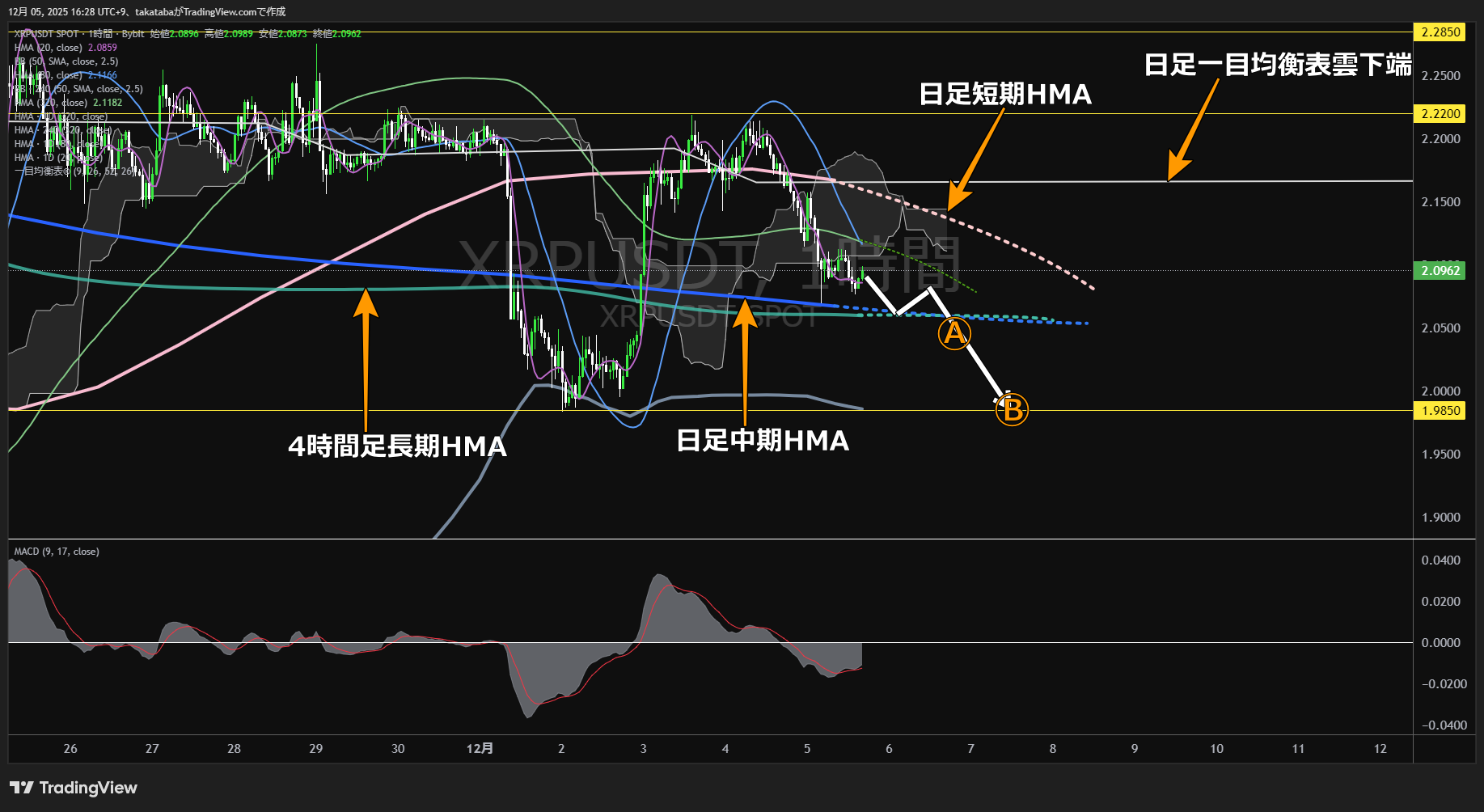
Task: Click the 2.2500 price scale value
Action: 1441,76
